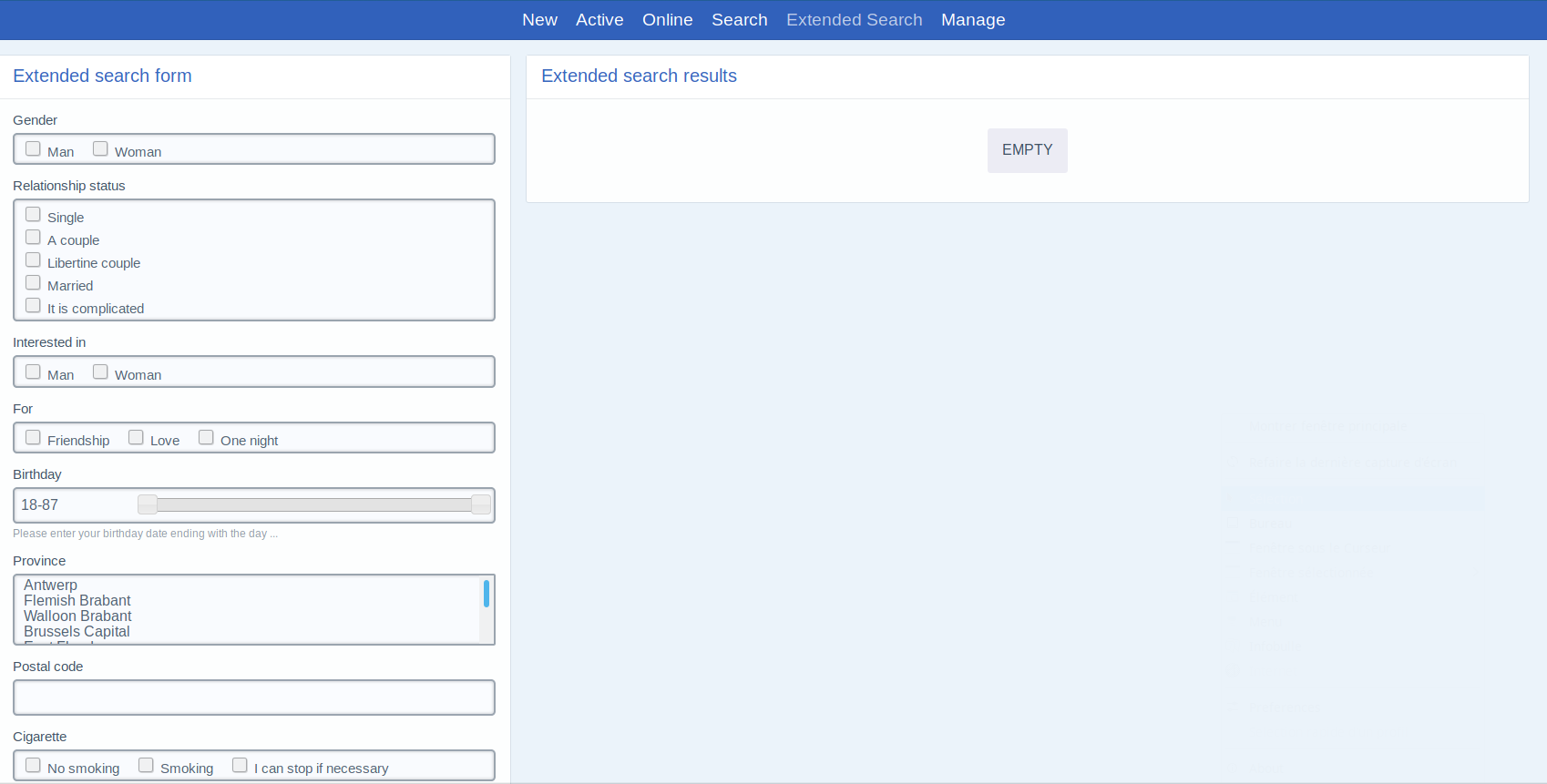The image size is (1547, 784).
Task: Open the Online members link
Action: [x=667, y=20]
